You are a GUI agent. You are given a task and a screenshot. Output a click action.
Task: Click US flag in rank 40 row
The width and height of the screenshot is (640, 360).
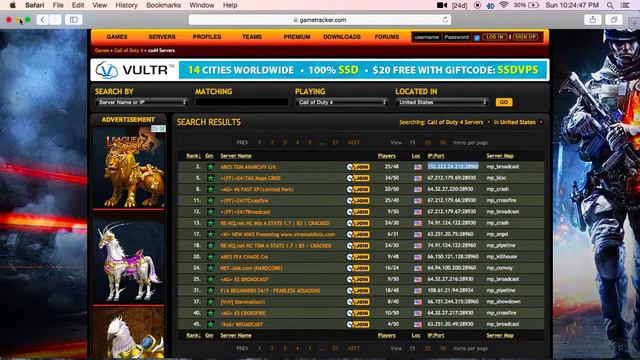418,313
